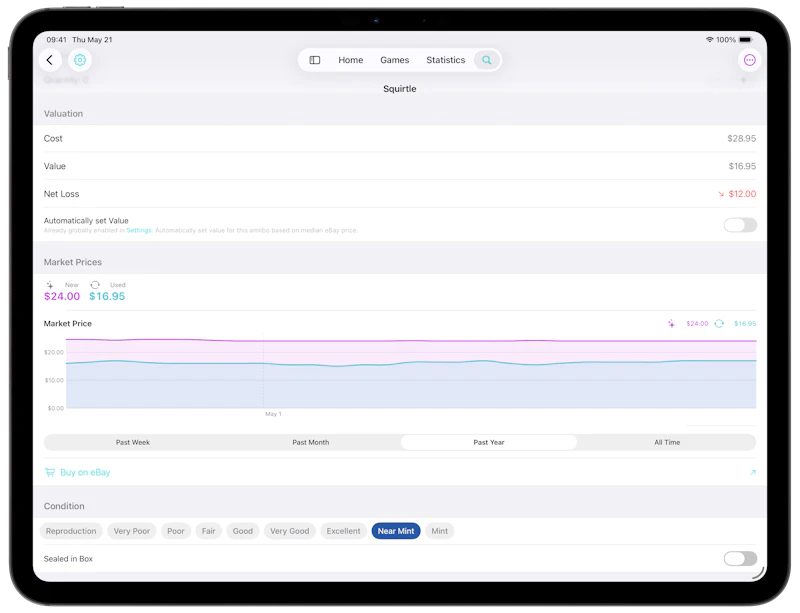
Task: Toggle Automatically set Value switch
Action: click(740, 225)
